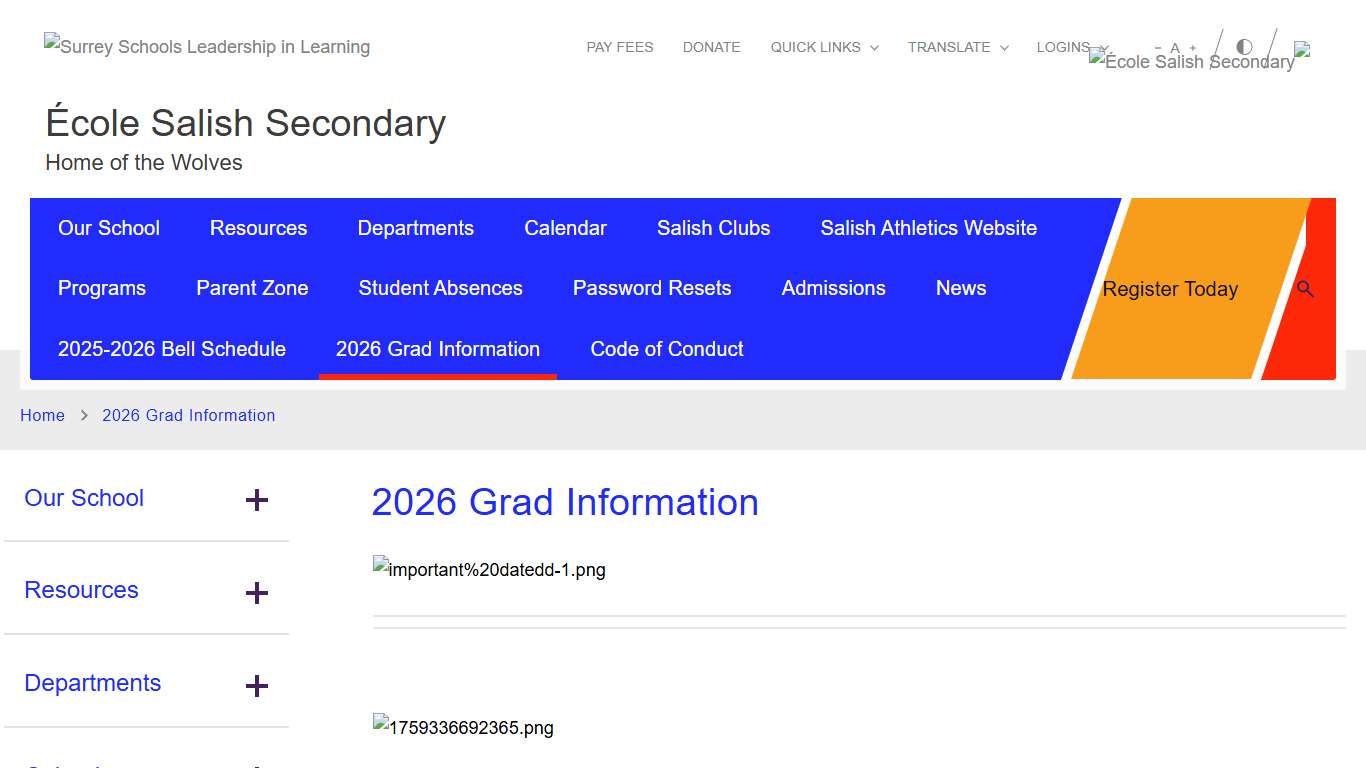This screenshot has height=768, width=1366.
Task: Expand the Departments sidebar section
Action: click(256, 686)
